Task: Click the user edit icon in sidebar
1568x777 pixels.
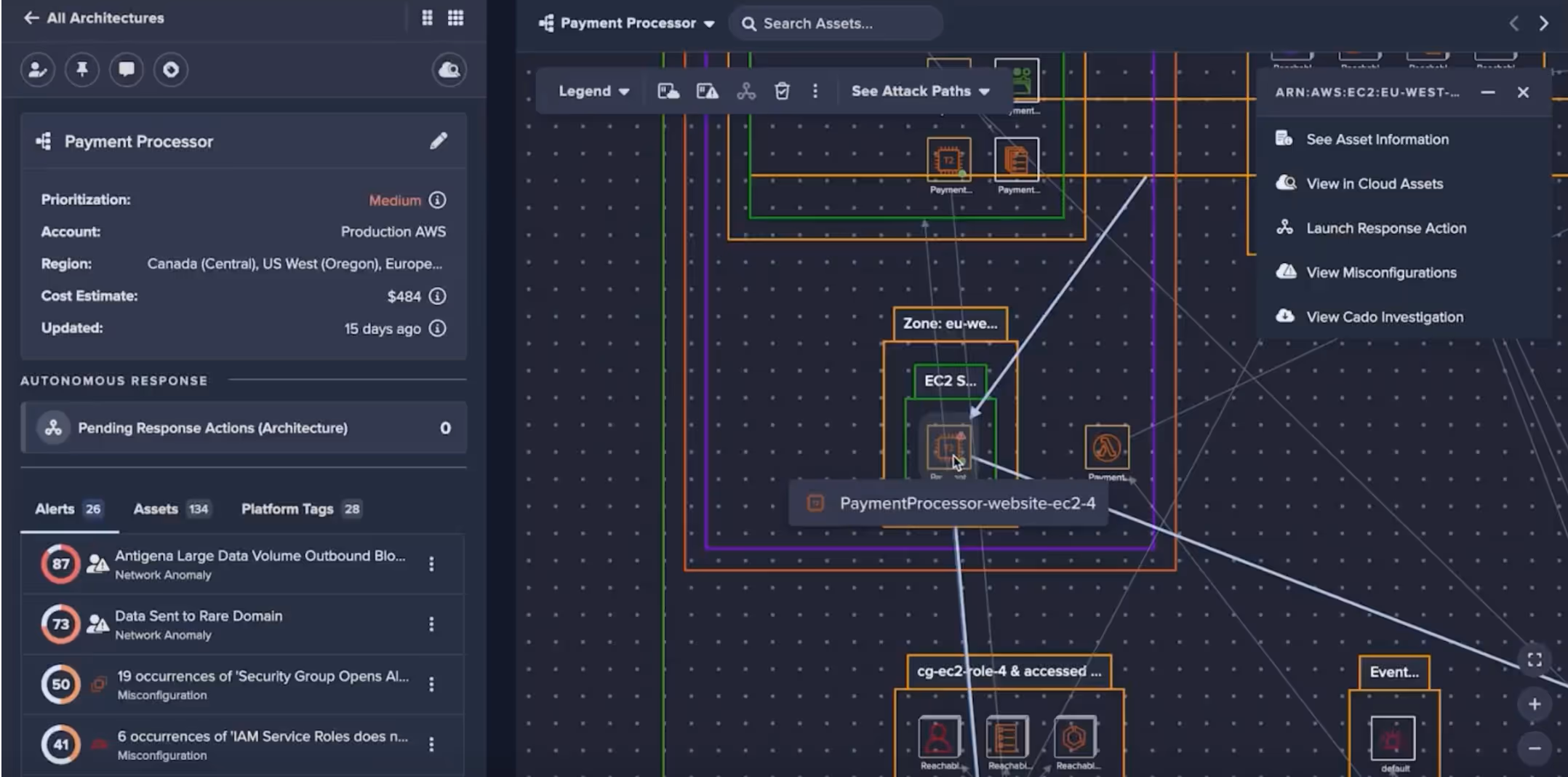Action: (37, 70)
